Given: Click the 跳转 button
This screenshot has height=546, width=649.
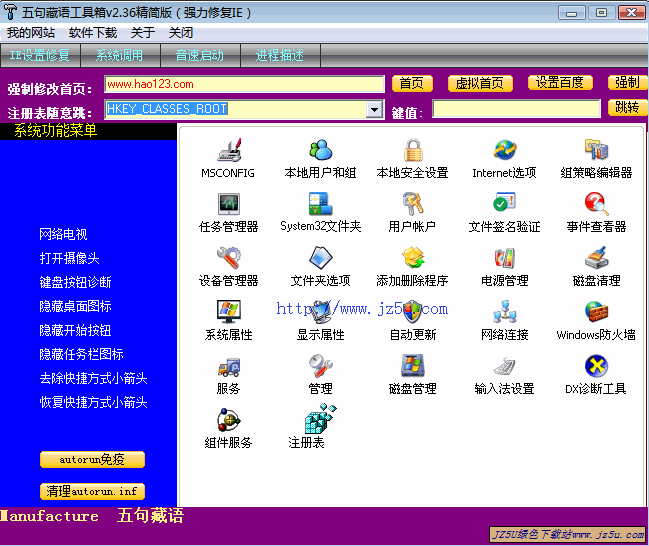Looking at the screenshot, I should (x=628, y=108).
